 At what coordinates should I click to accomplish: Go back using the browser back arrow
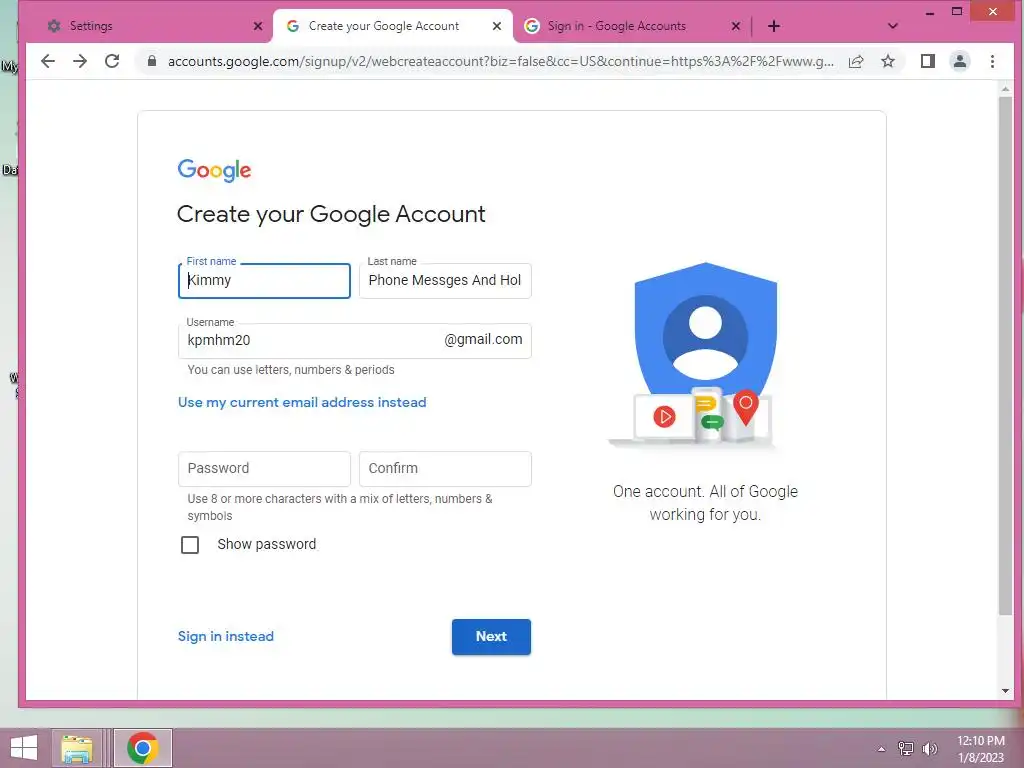(48, 61)
